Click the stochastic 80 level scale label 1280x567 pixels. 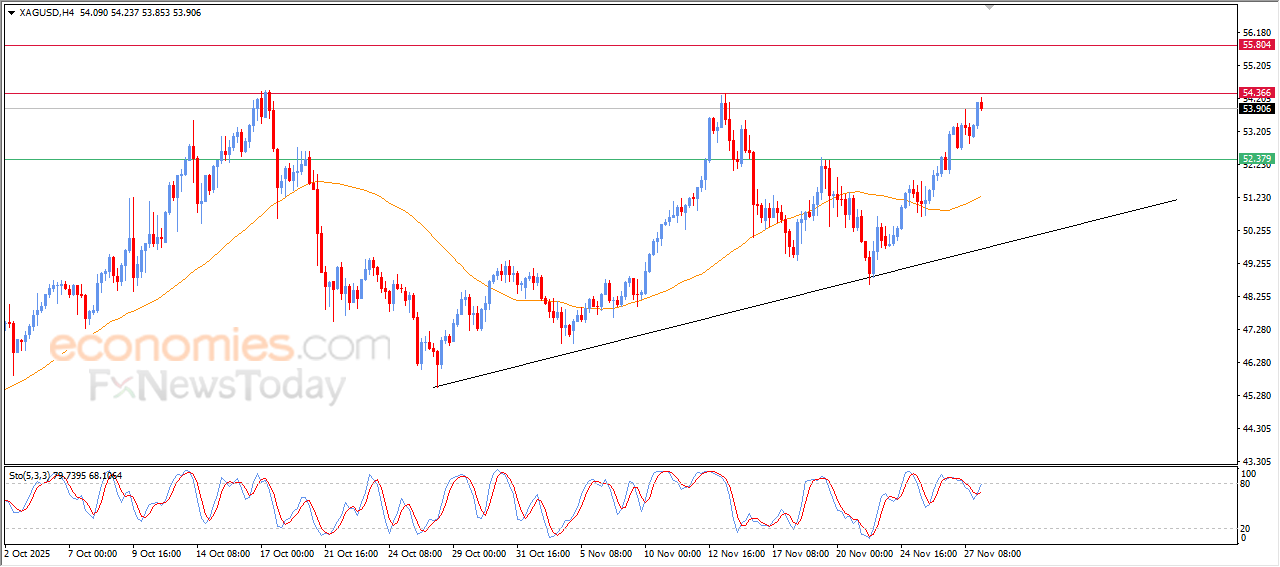pyautogui.click(x=1245, y=484)
